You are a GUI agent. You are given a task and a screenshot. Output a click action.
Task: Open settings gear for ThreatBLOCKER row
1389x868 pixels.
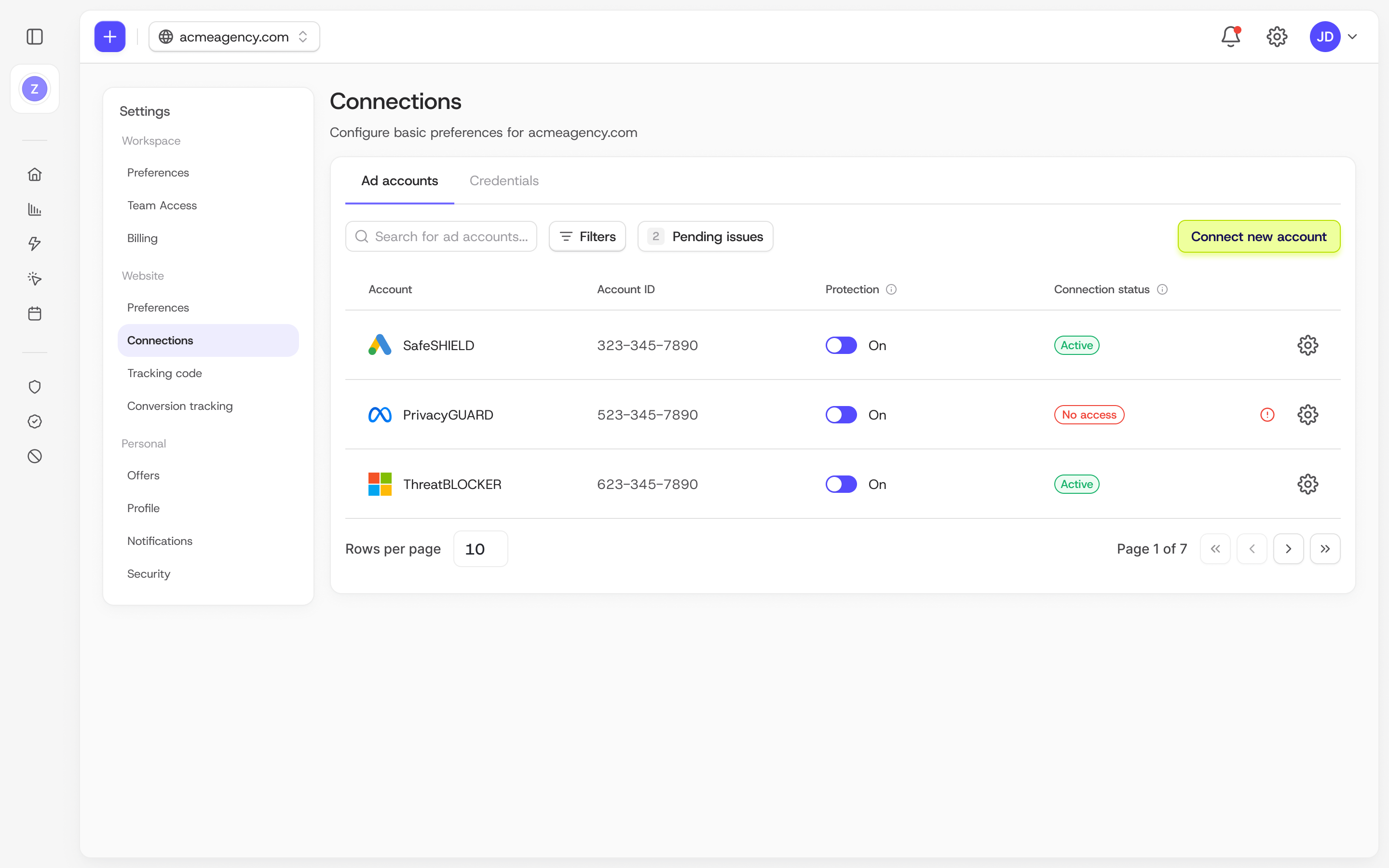[1307, 485]
